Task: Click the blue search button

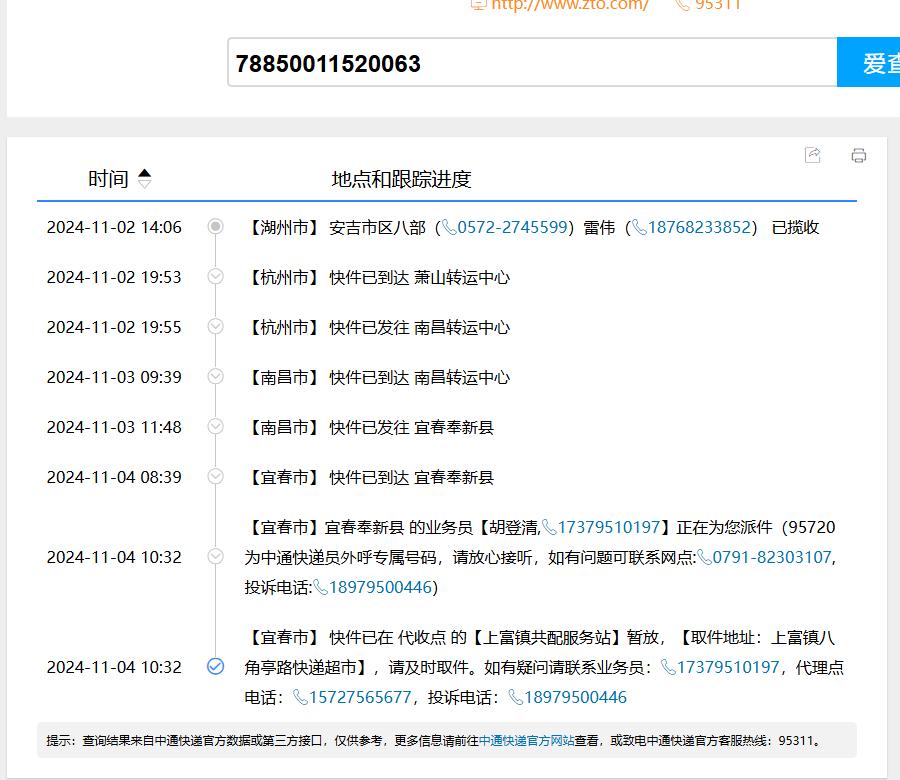Action: 868,63
